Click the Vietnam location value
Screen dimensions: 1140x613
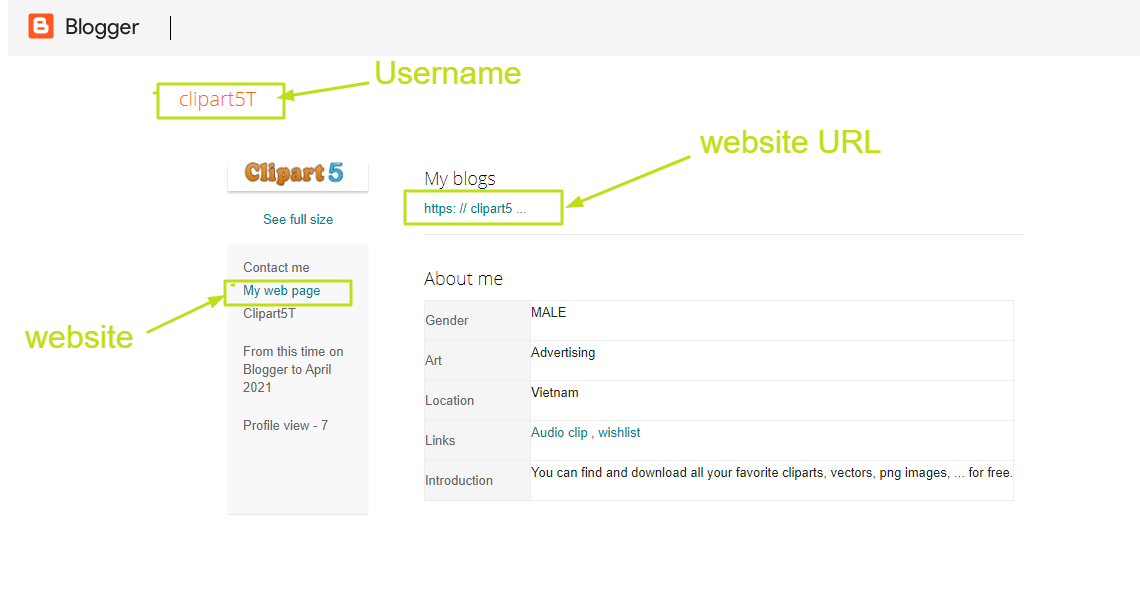tap(555, 393)
